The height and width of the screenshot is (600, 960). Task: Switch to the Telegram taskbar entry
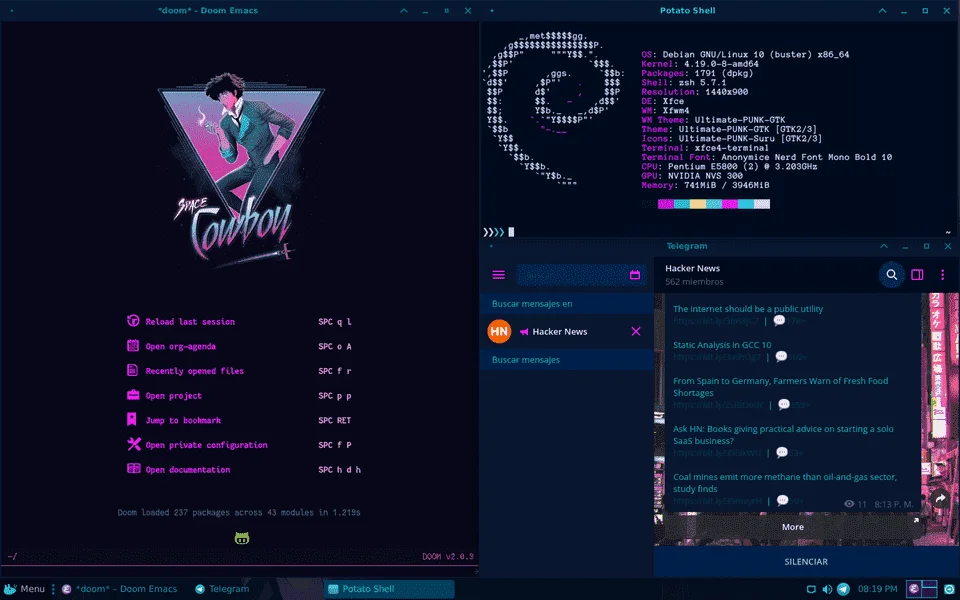coord(222,589)
